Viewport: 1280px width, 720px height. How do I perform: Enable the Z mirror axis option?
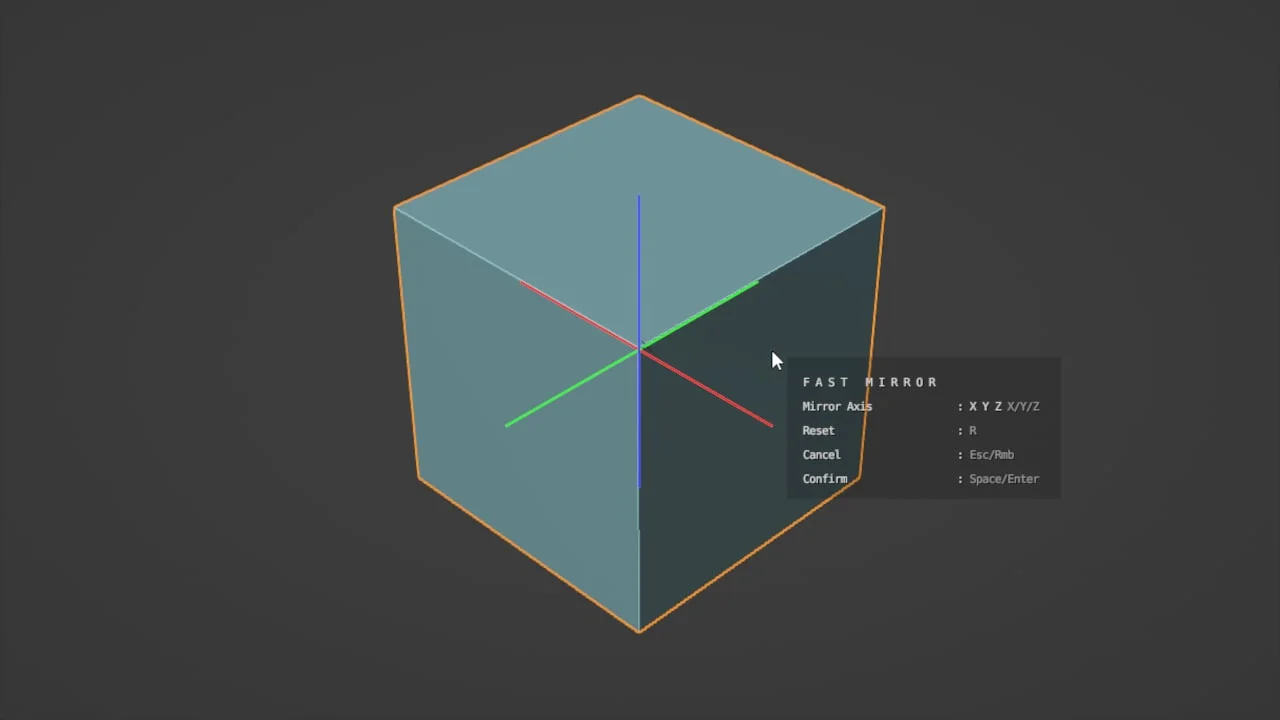point(997,406)
